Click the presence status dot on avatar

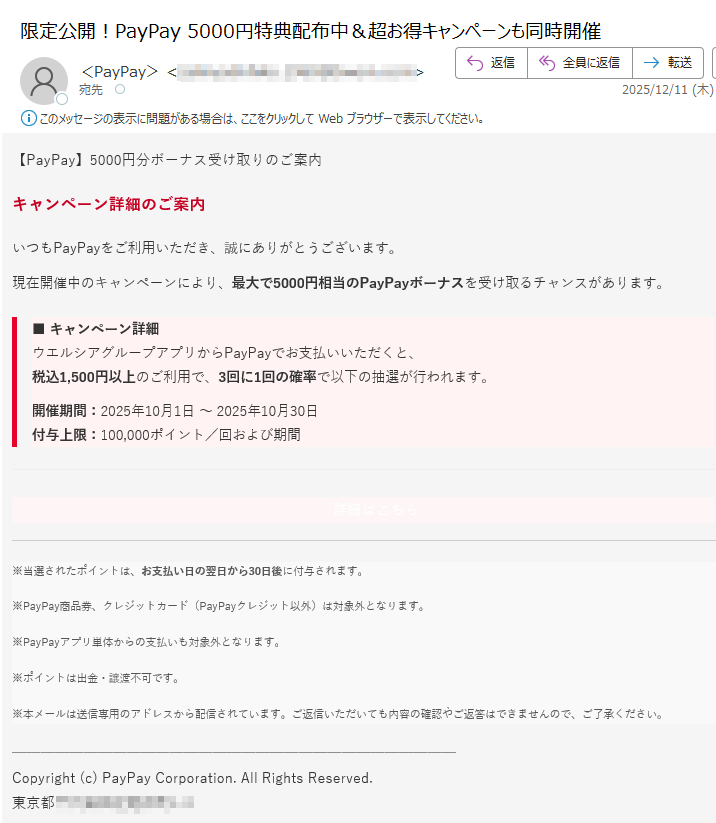[62, 99]
